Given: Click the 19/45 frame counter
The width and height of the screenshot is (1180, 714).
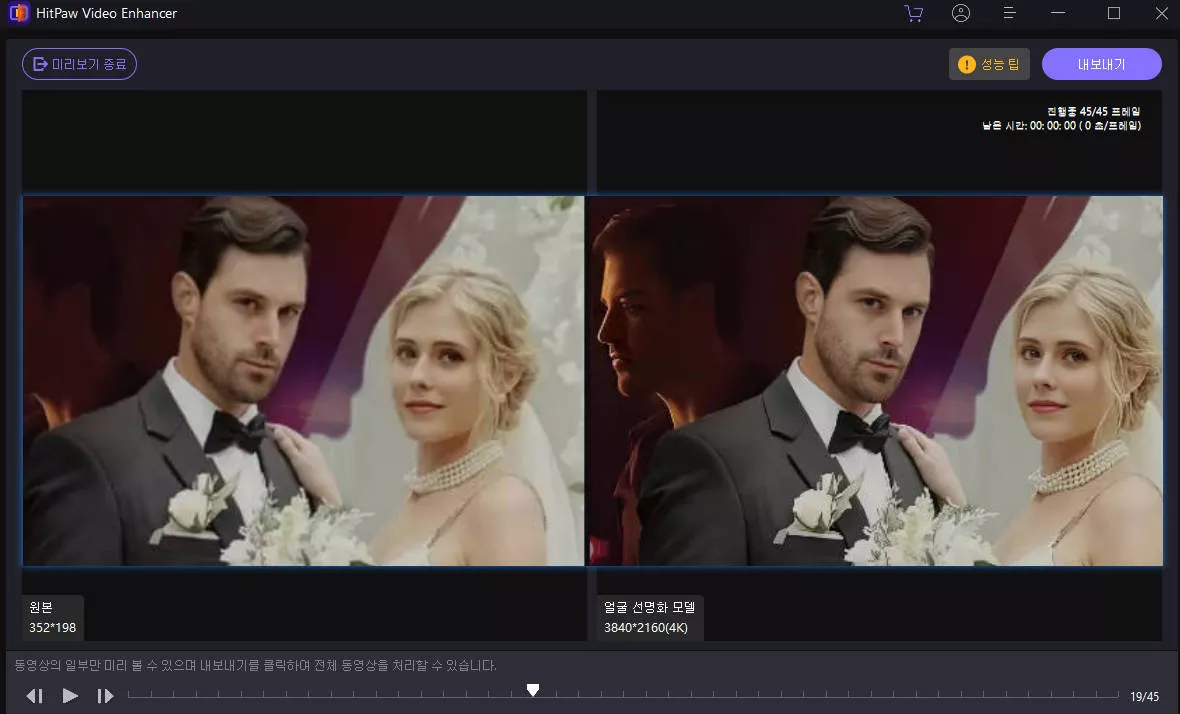Looking at the screenshot, I should 1144,697.
